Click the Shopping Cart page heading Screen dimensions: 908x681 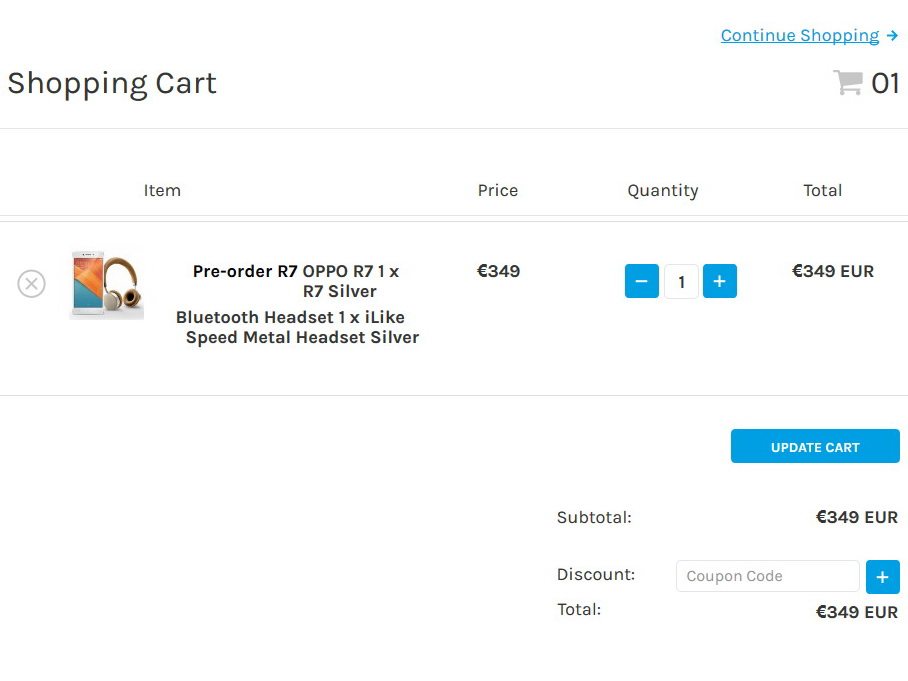point(112,83)
